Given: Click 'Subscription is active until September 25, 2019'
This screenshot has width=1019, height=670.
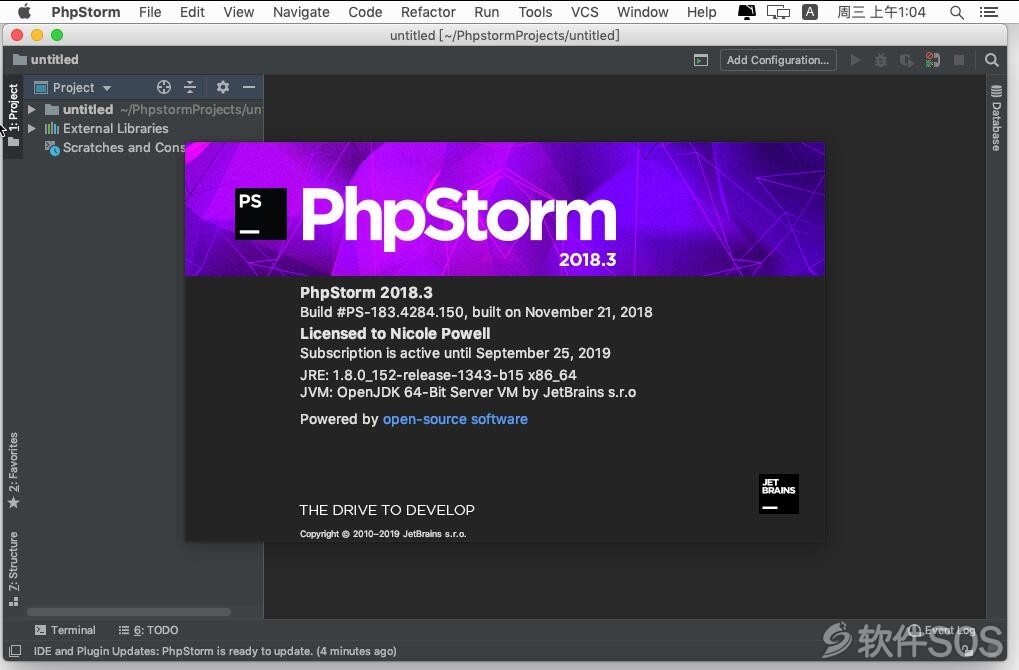Looking at the screenshot, I should (x=455, y=354).
